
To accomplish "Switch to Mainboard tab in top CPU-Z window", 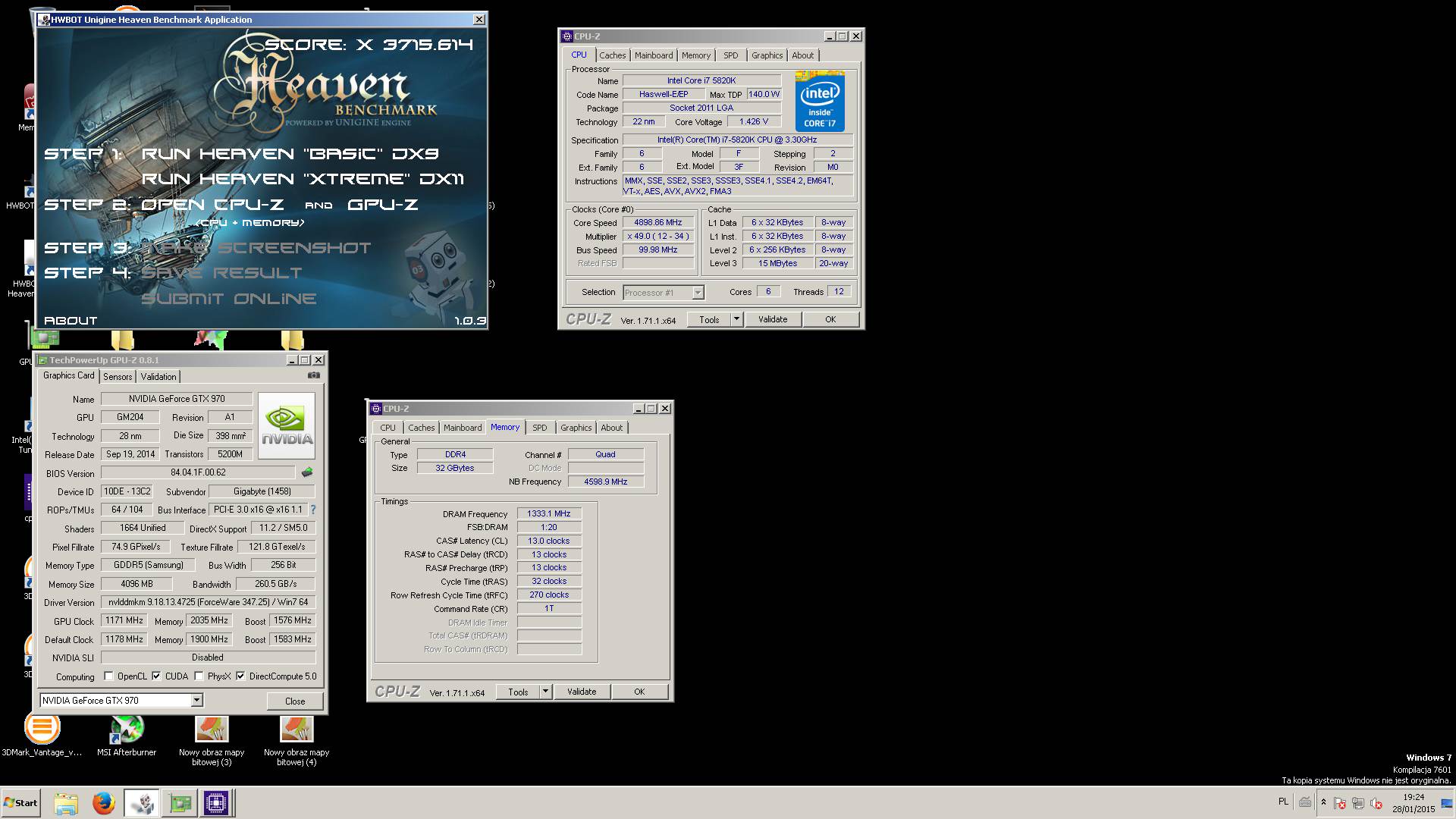I will pos(654,55).
